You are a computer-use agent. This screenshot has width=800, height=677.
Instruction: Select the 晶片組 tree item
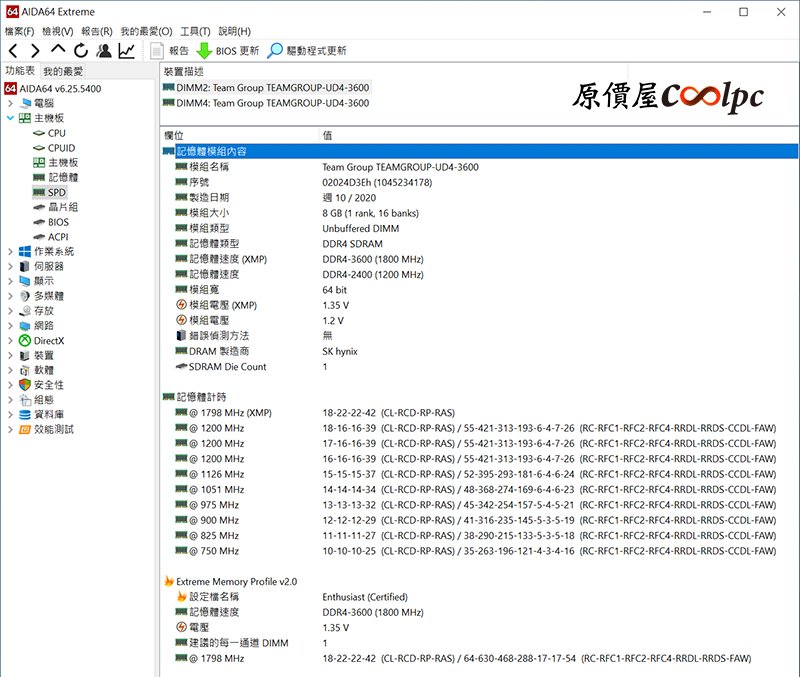55,207
